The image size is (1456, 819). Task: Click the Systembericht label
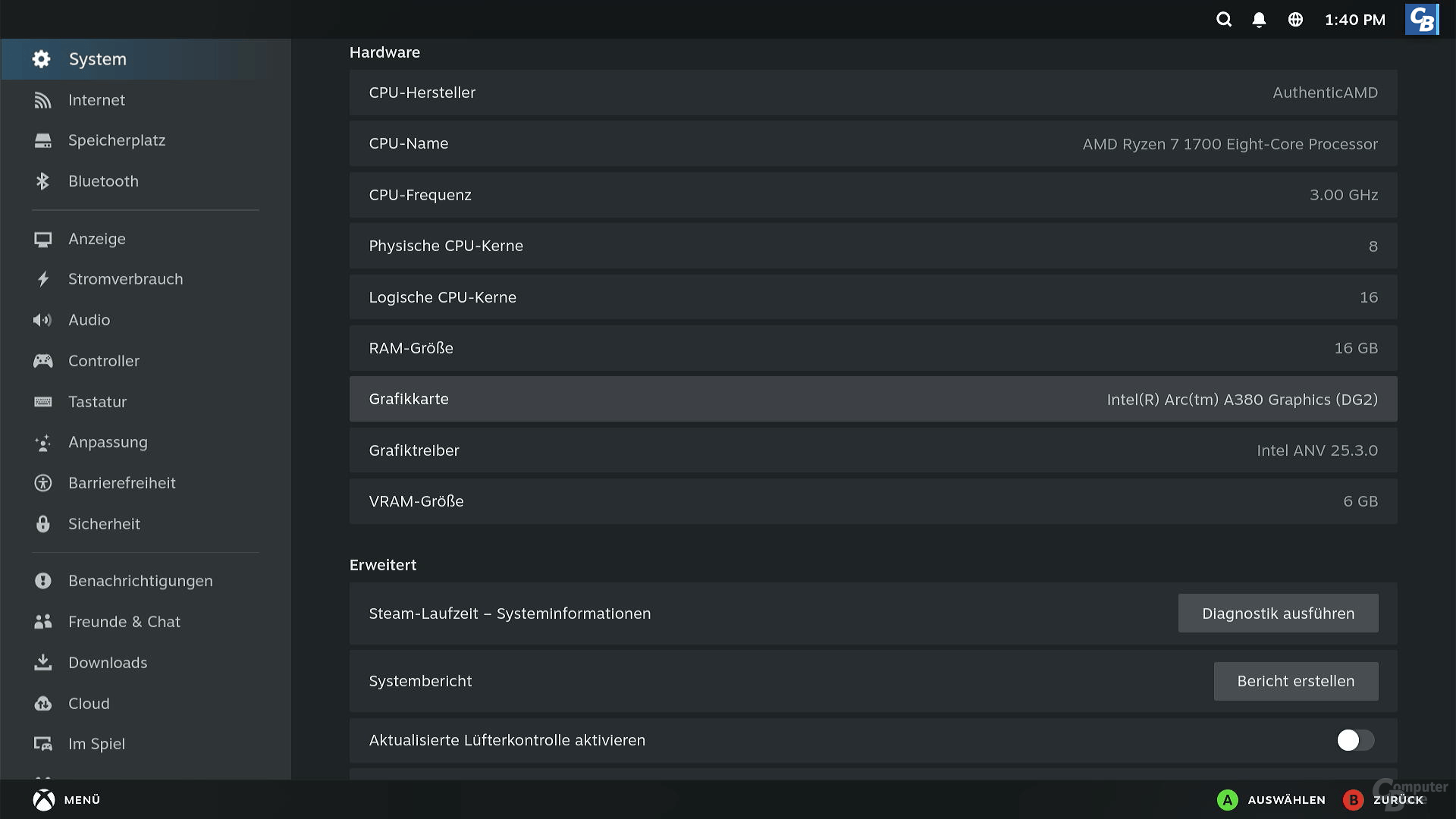point(420,681)
